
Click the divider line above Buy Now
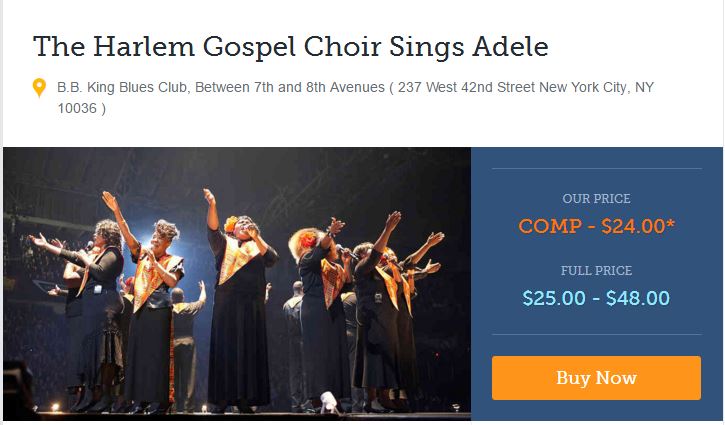(x=596, y=334)
